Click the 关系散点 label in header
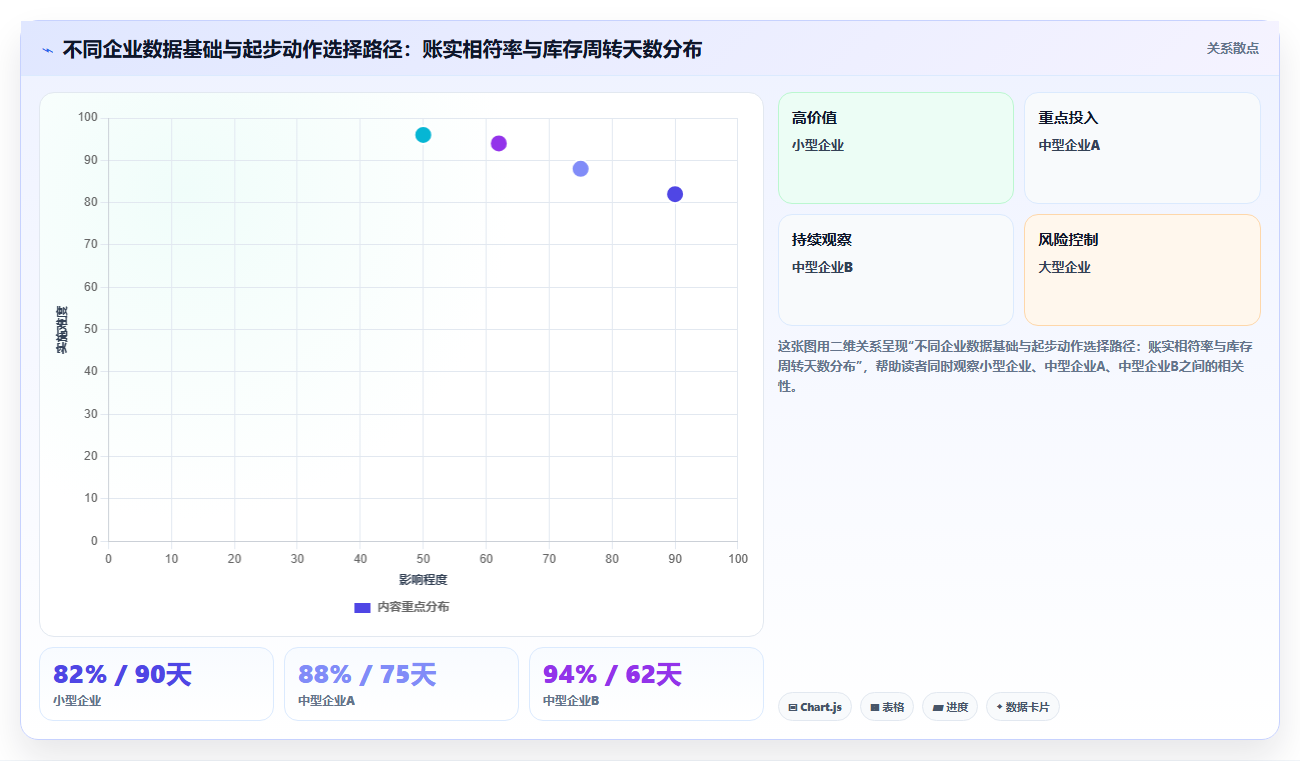Screen dimensions: 1300x761 pyautogui.click(x=1233, y=48)
